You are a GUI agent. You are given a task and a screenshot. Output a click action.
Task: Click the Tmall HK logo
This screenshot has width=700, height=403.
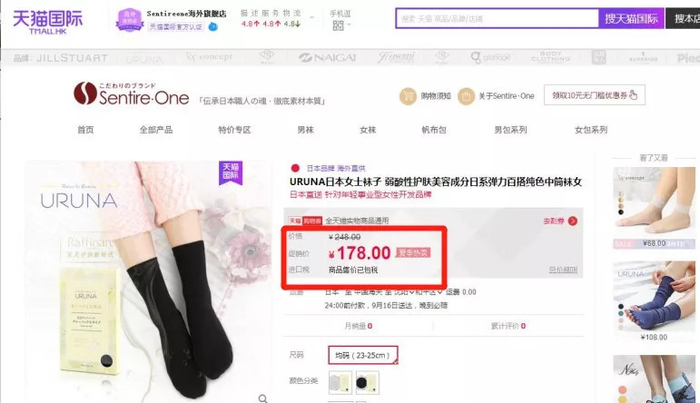(48, 22)
